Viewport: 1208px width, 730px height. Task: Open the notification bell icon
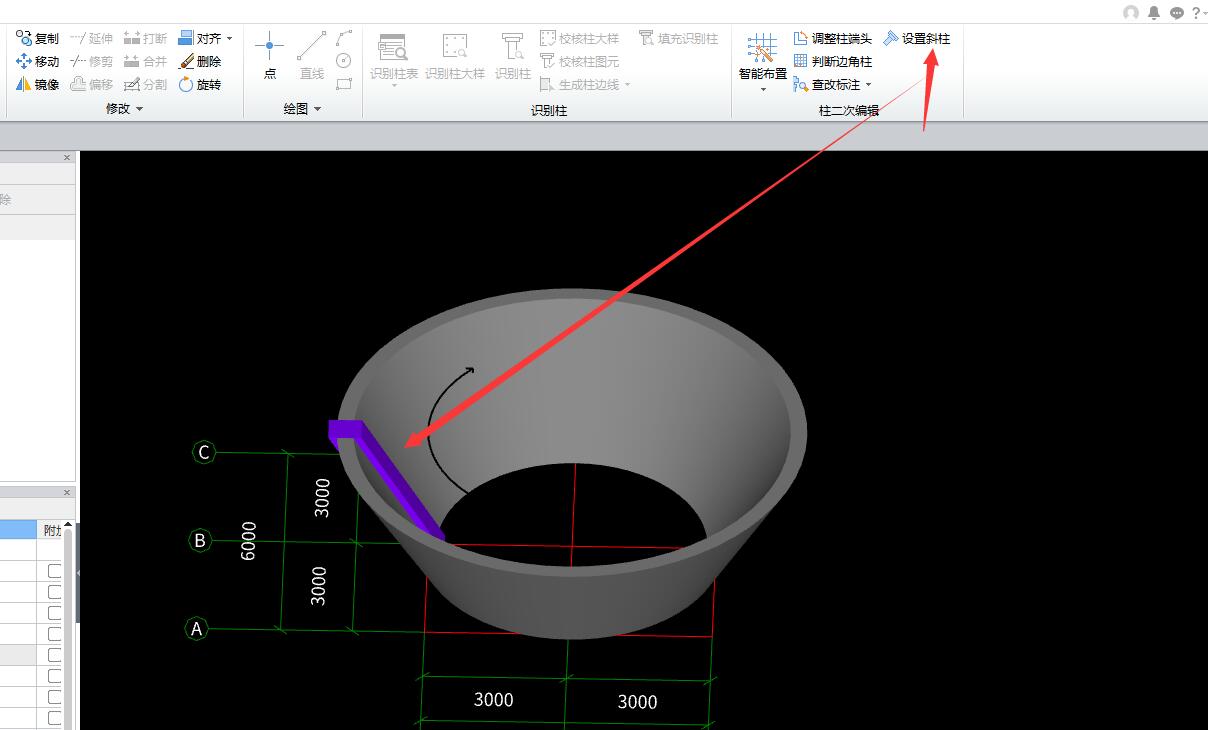click(1154, 13)
